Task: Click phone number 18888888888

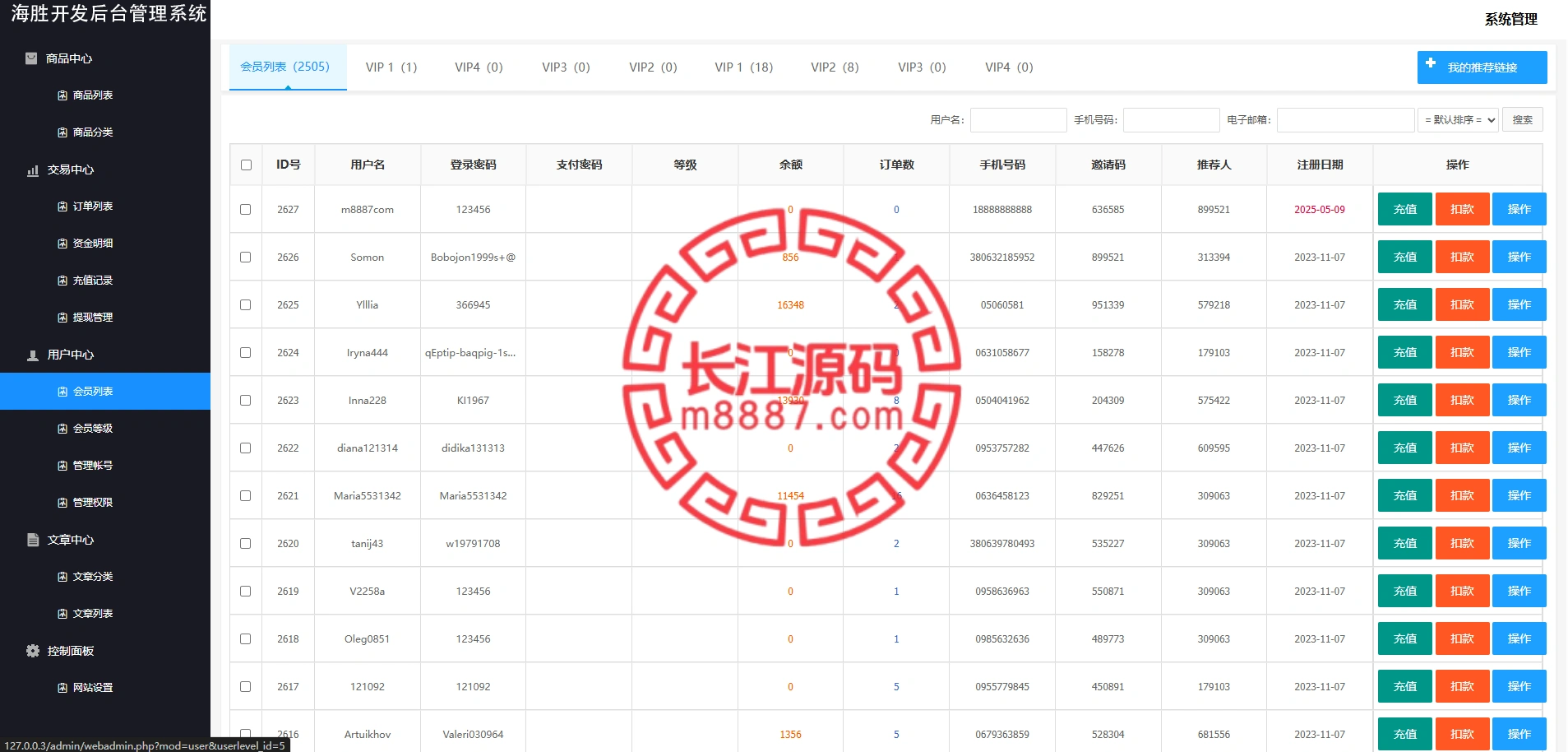Action: click(1002, 210)
